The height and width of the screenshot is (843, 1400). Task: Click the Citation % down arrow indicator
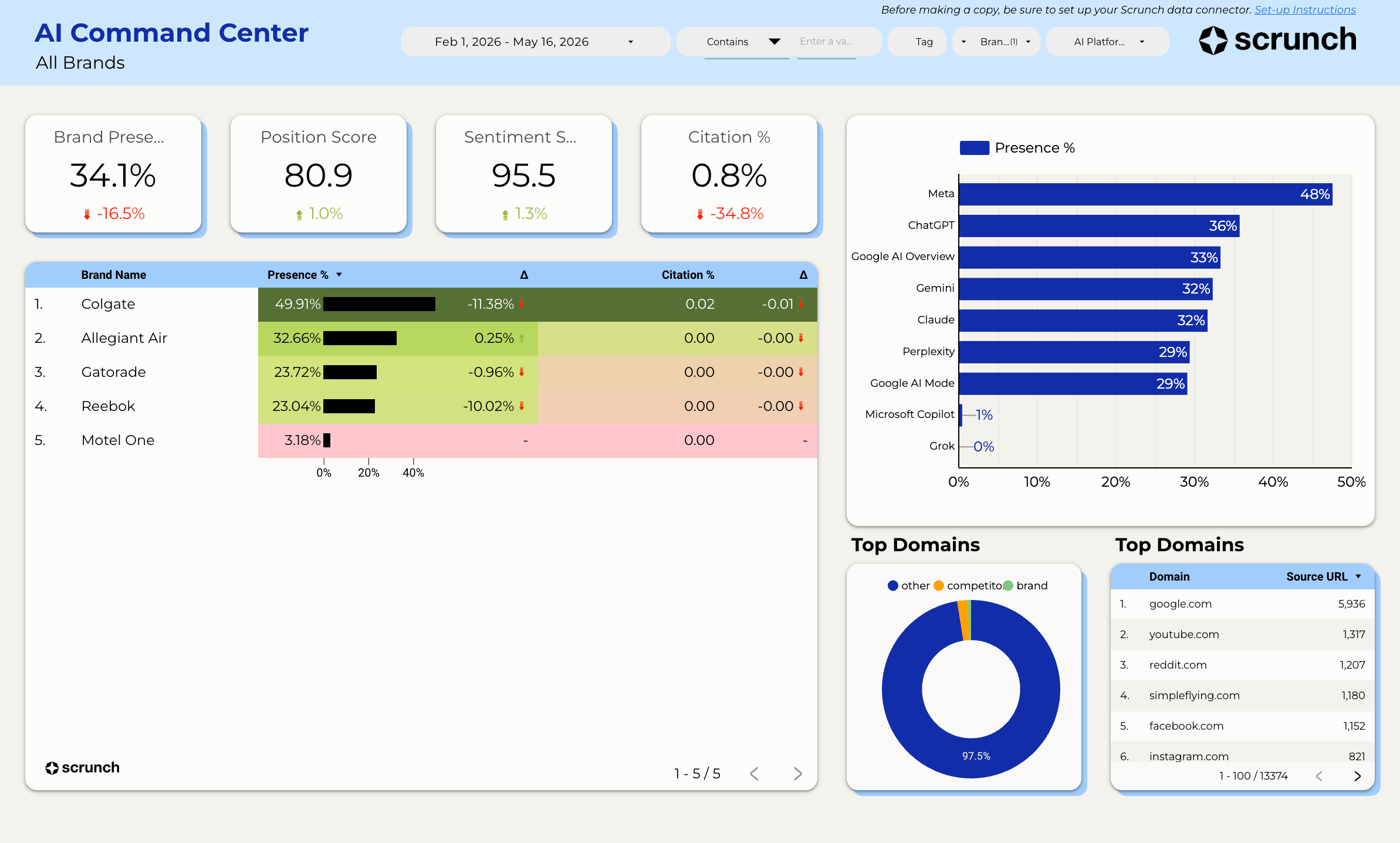pos(700,214)
